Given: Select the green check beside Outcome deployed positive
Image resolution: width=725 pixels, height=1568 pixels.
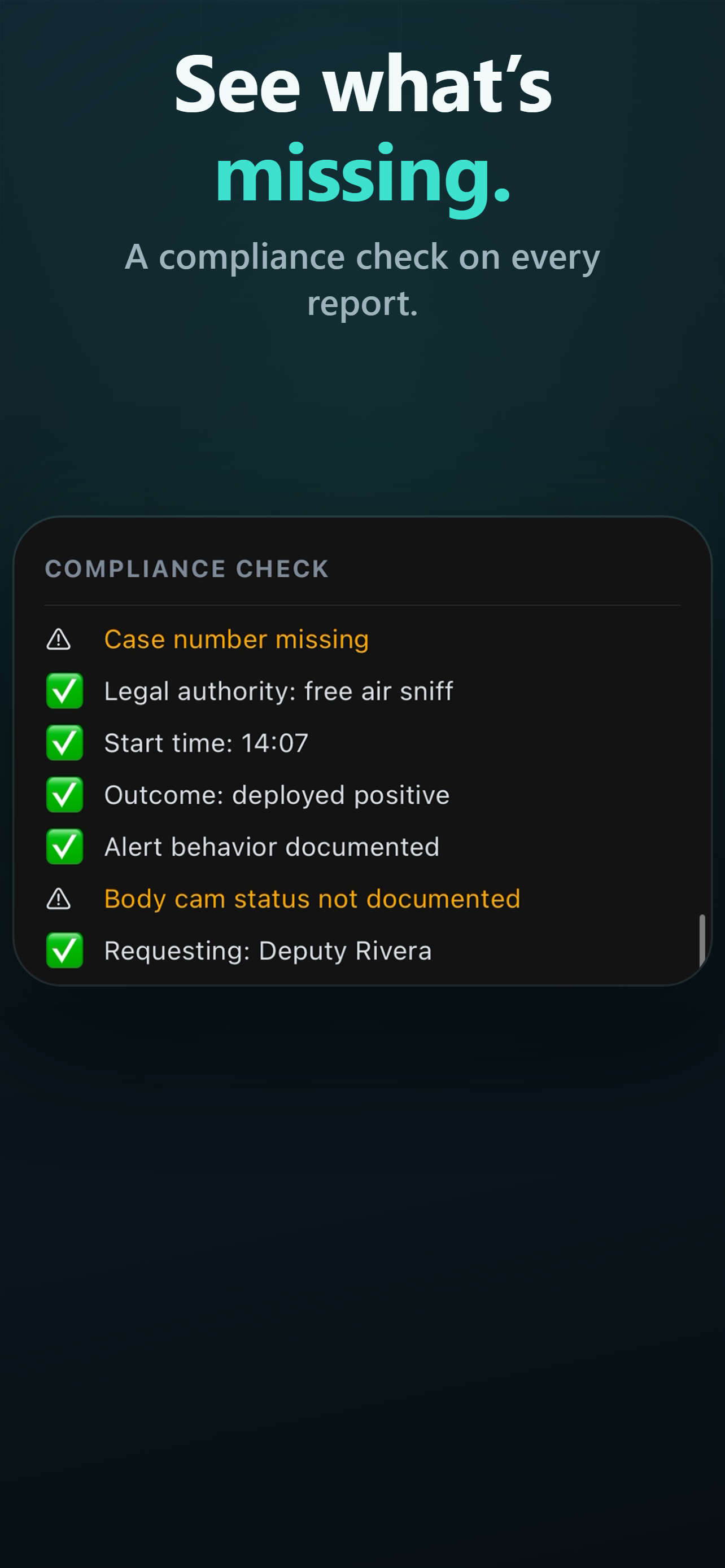Looking at the screenshot, I should click(x=64, y=795).
